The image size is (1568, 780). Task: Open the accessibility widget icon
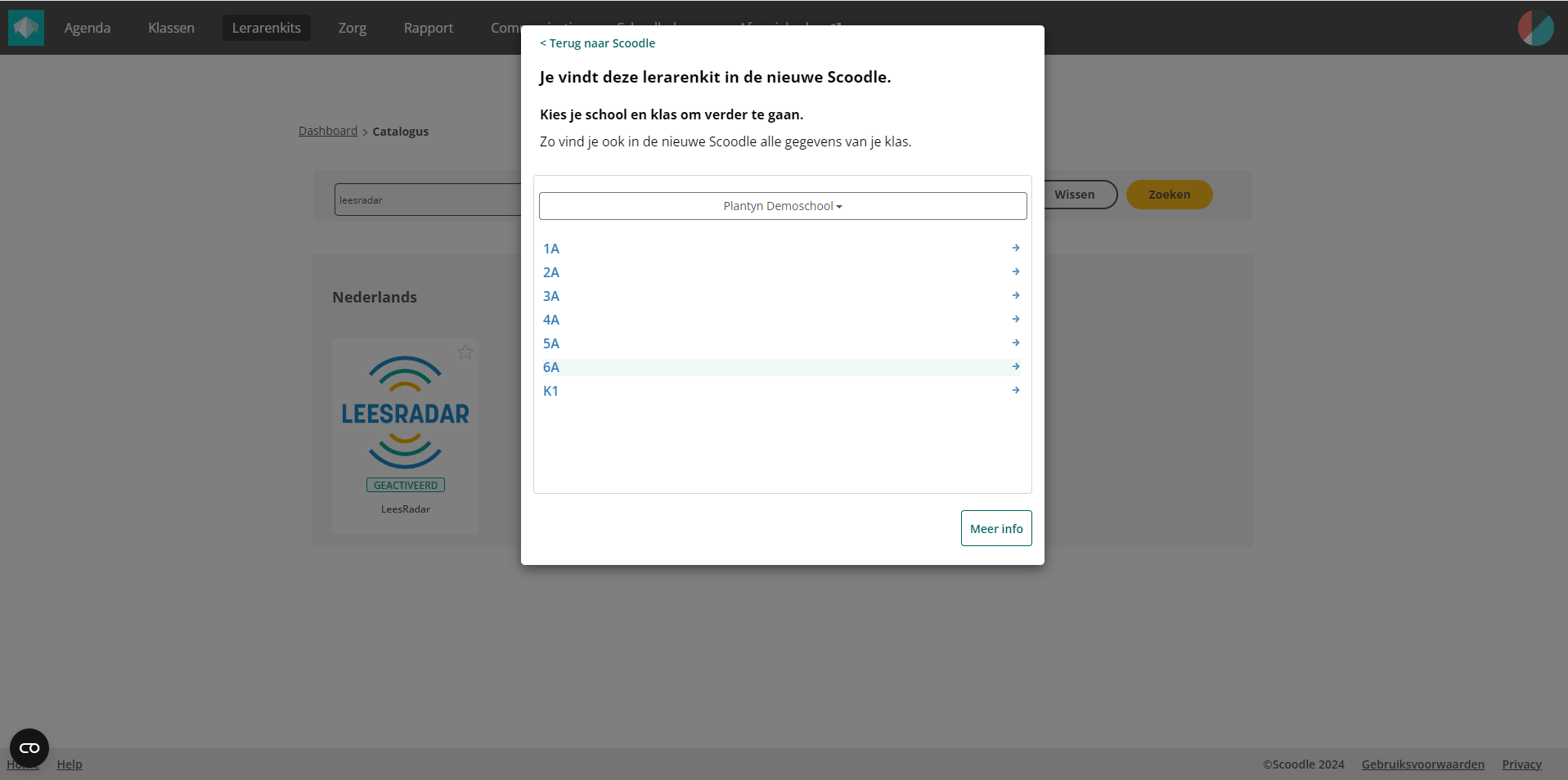click(29, 748)
